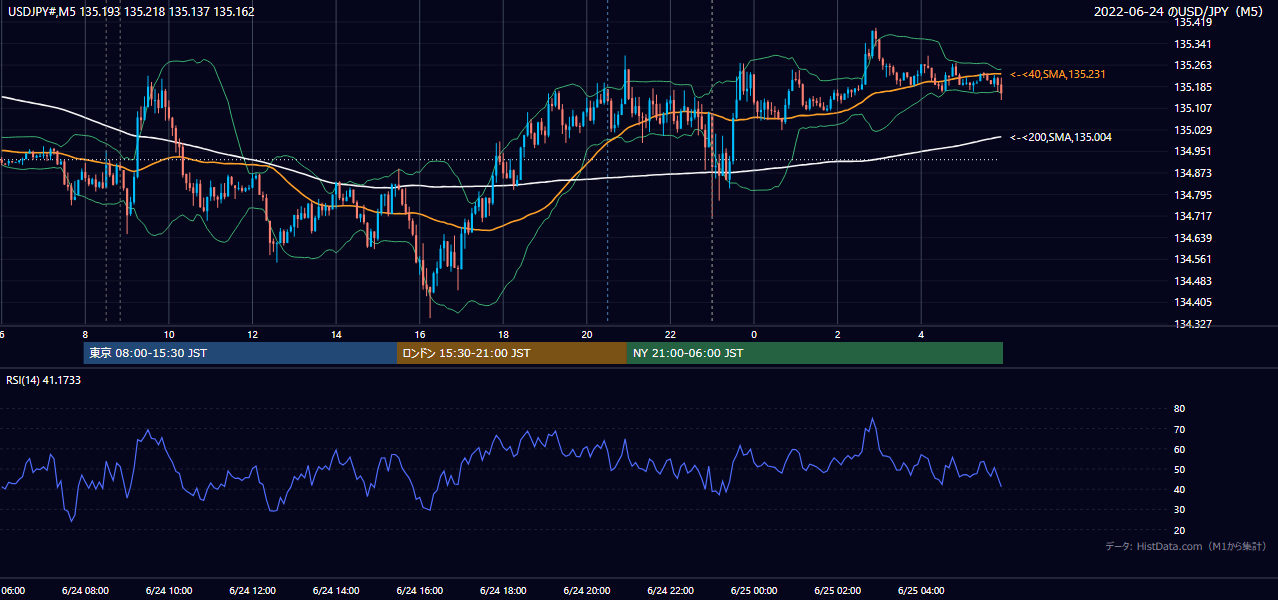Select the 40 SMA label 135.231
The image size is (1278, 600).
pos(1059,74)
